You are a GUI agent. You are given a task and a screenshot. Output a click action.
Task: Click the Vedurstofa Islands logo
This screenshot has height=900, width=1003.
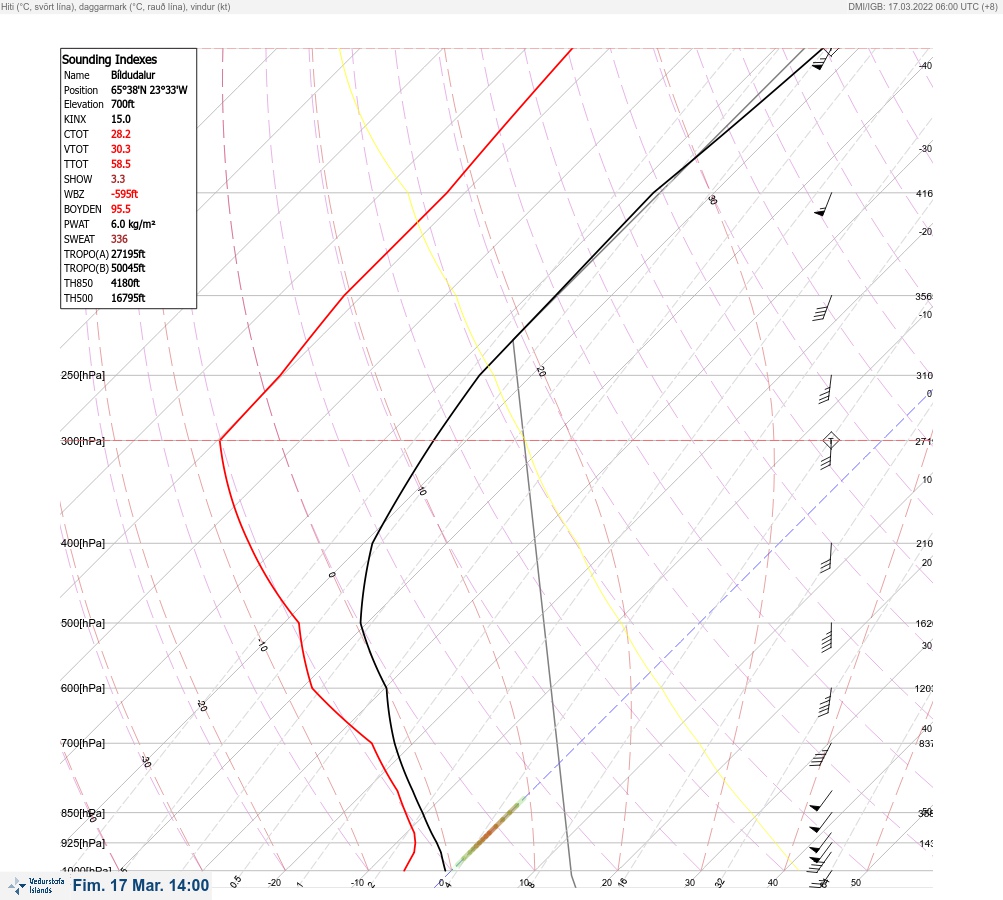coord(36,885)
